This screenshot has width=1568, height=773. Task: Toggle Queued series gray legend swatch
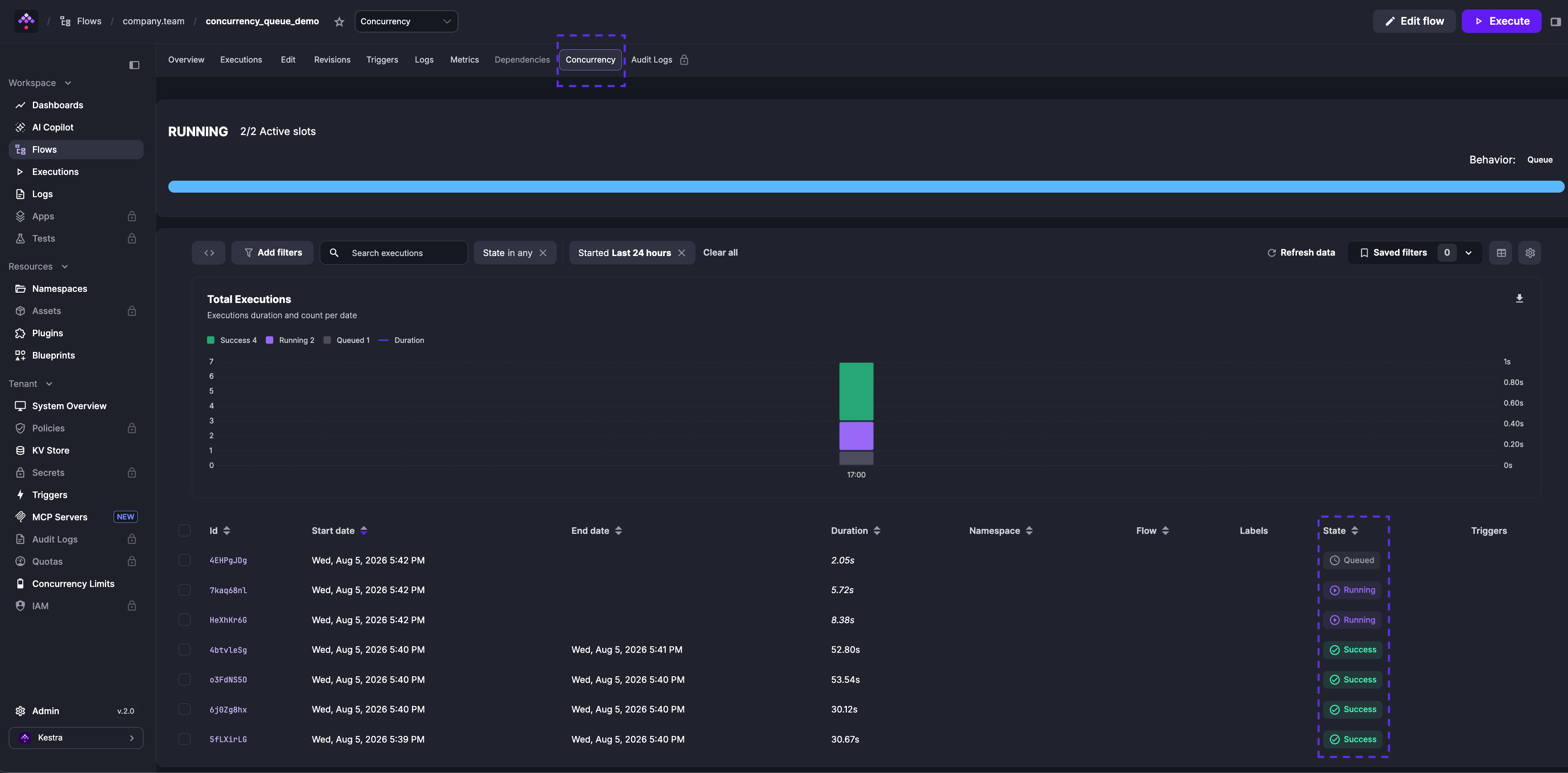click(327, 340)
